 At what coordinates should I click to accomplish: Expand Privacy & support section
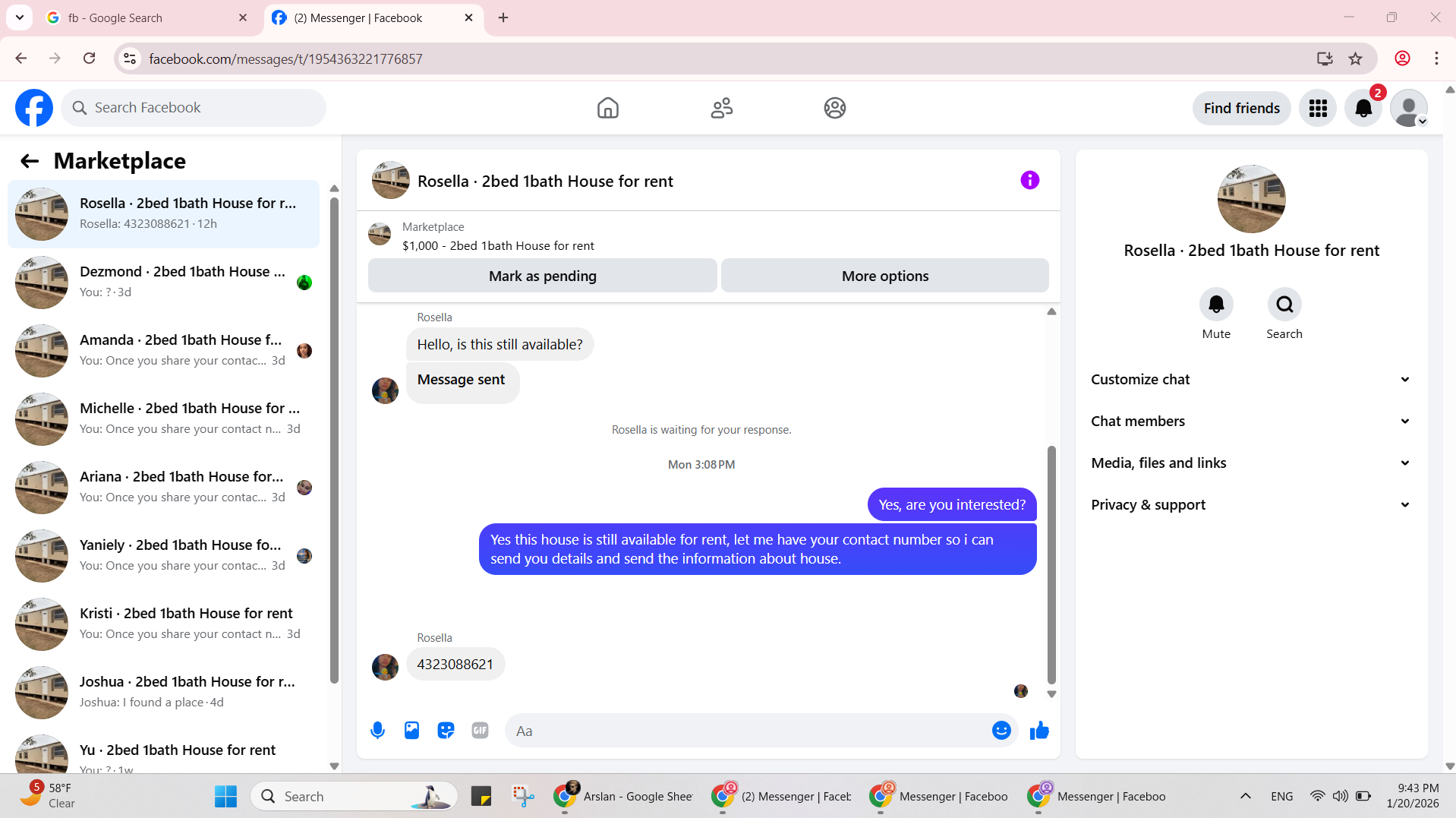1251,505
